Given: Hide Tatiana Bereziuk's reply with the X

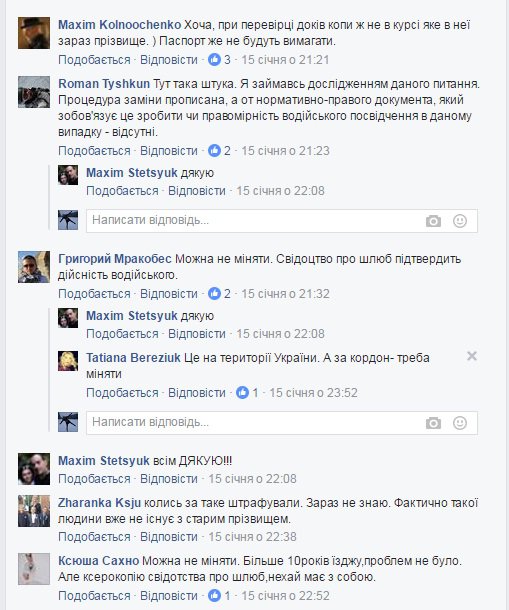Looking at the screenshot, I should (472, 356).
